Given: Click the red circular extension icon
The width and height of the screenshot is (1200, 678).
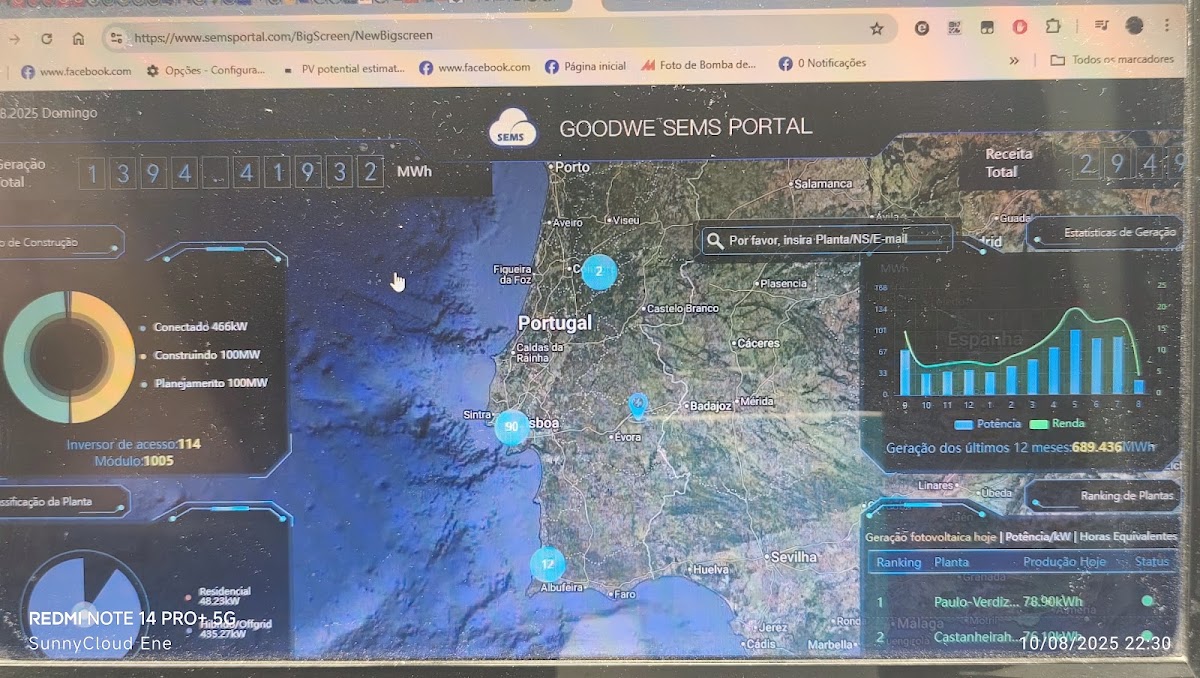Looking at the screenshot, I should pos(1020,27).
